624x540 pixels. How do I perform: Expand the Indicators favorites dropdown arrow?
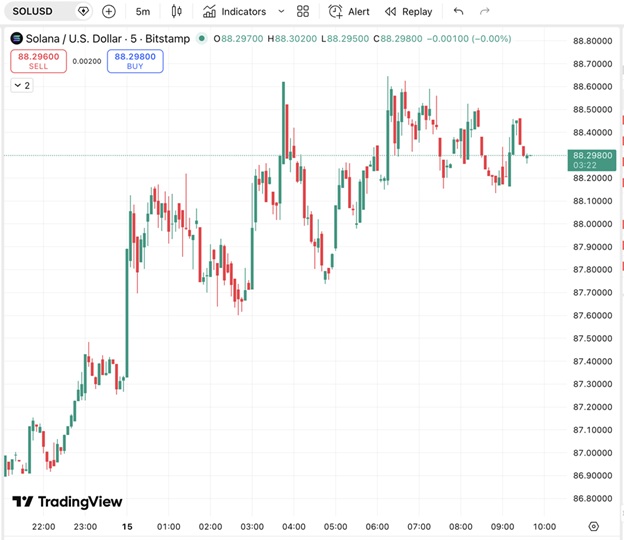tap(280, 12)
